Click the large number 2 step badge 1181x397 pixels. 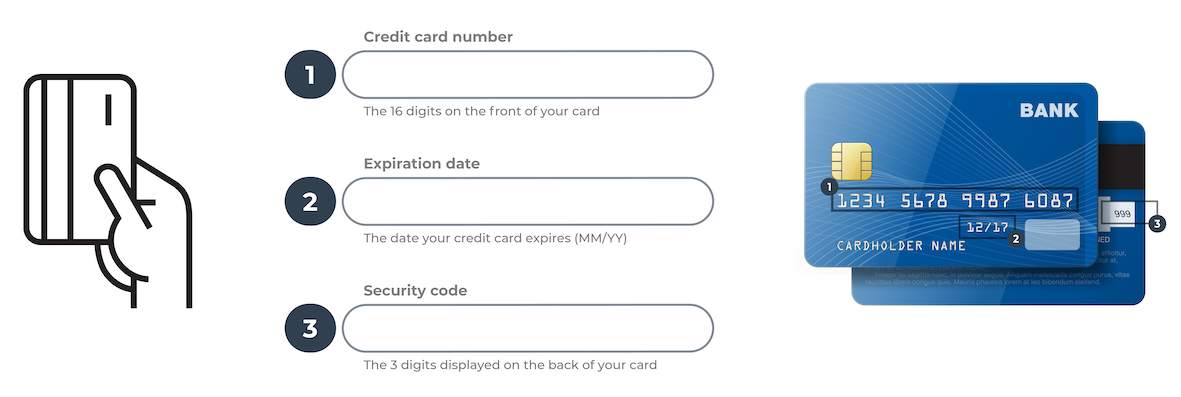pyautogui.click(x=310, y=201)
